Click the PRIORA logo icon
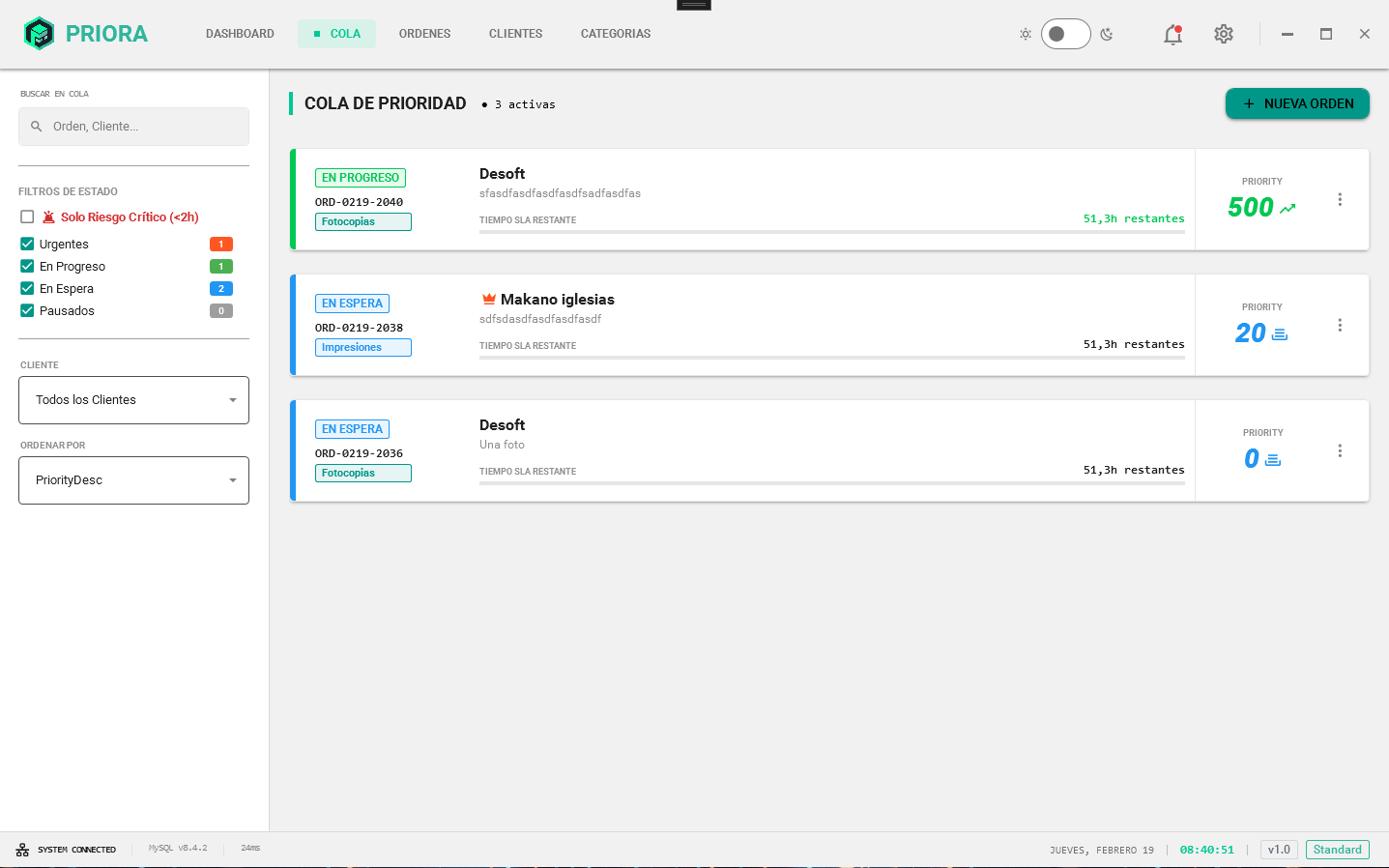This screenshot has width=1389, height=868. point(39,34)
